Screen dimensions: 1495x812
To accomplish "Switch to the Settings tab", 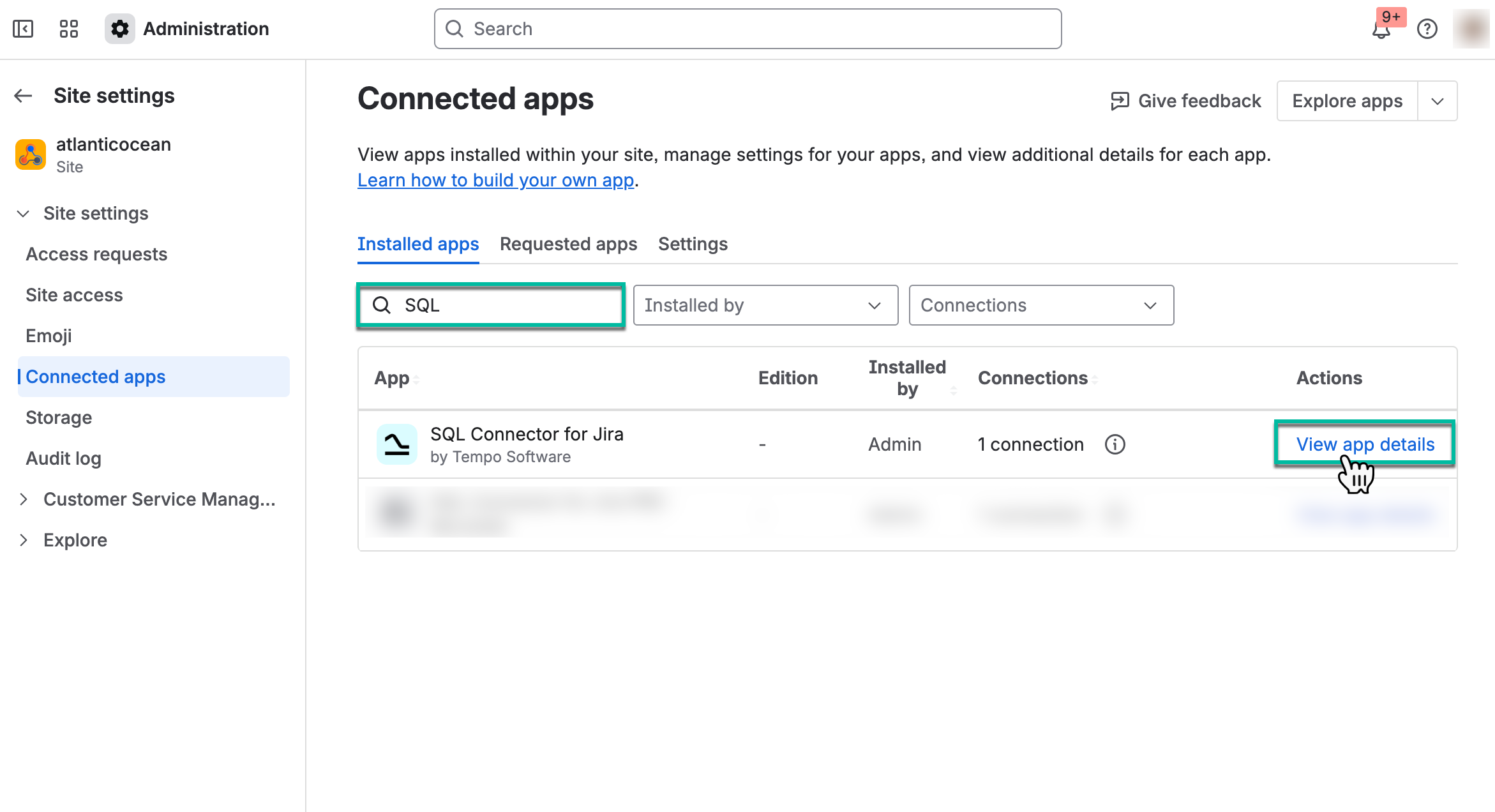I will (x=693, y=244).
